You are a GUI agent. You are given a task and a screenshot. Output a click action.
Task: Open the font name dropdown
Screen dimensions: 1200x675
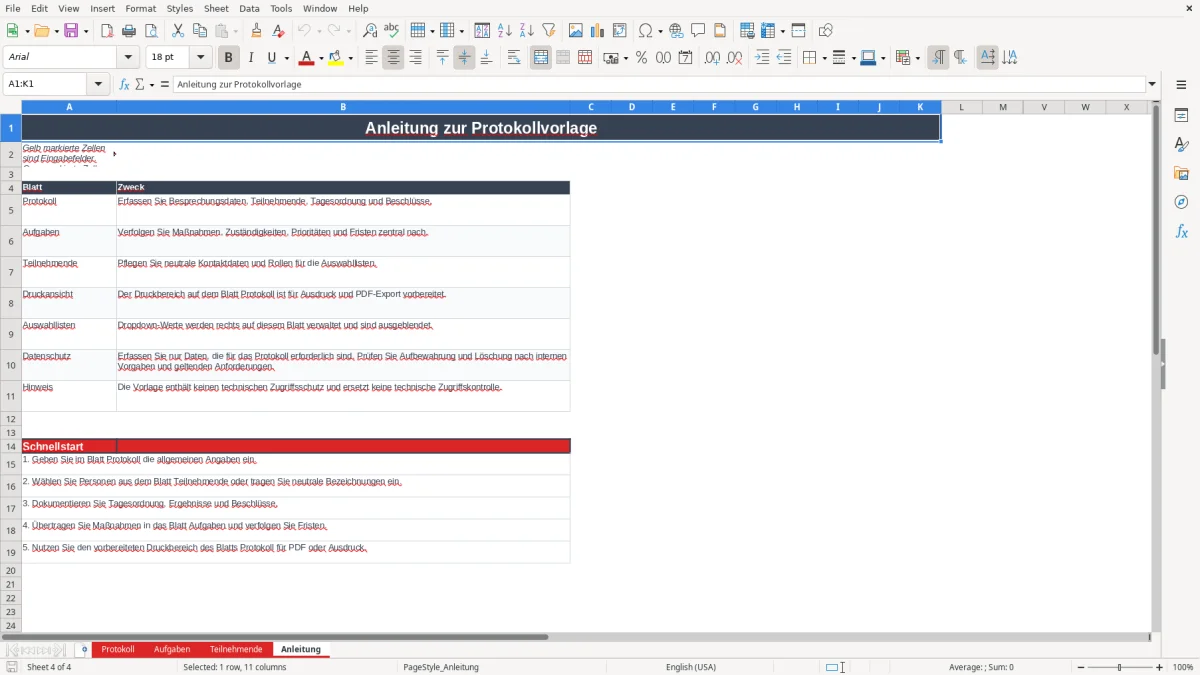tap(126, 58)
